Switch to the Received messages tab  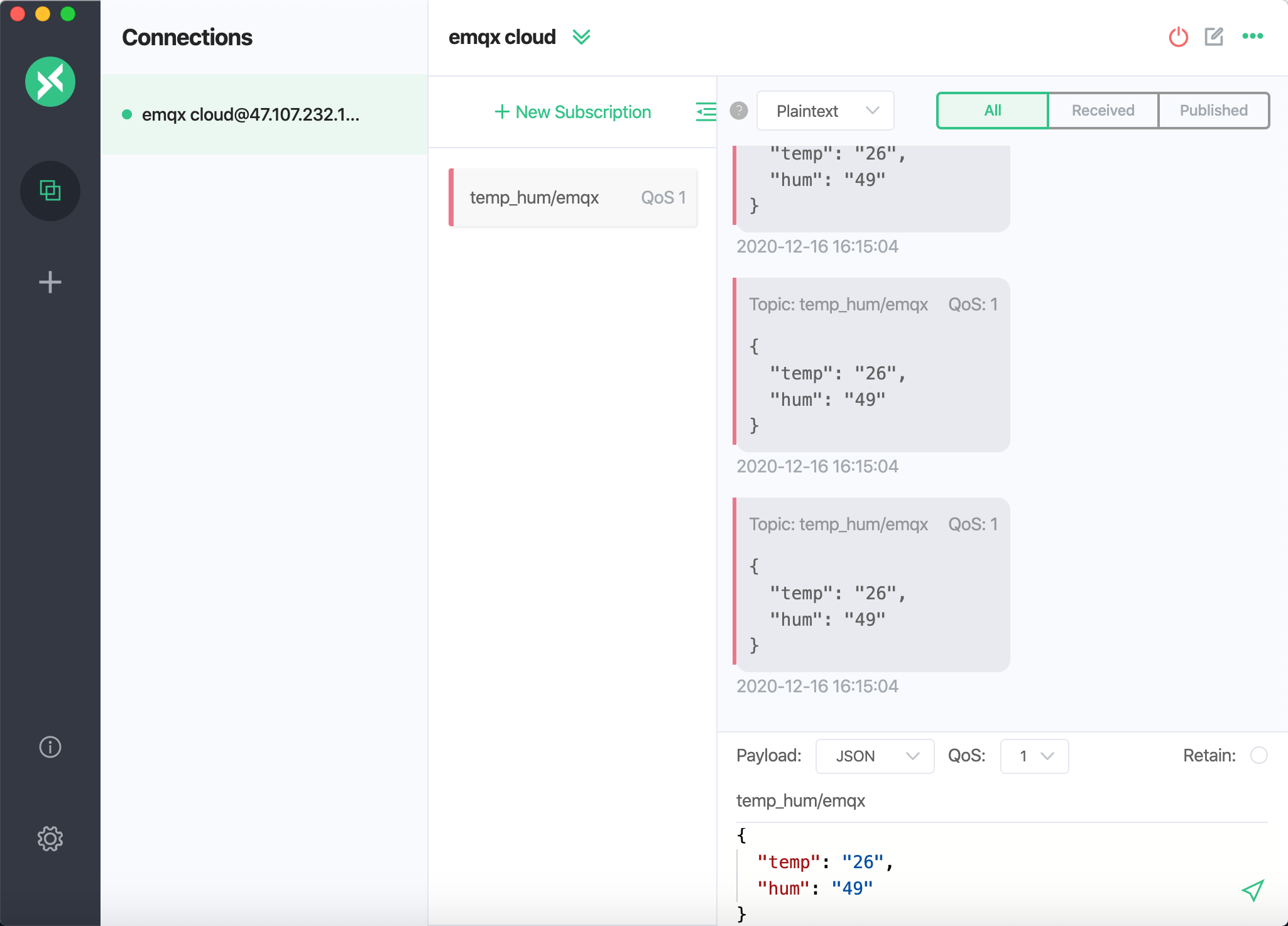1103,111
